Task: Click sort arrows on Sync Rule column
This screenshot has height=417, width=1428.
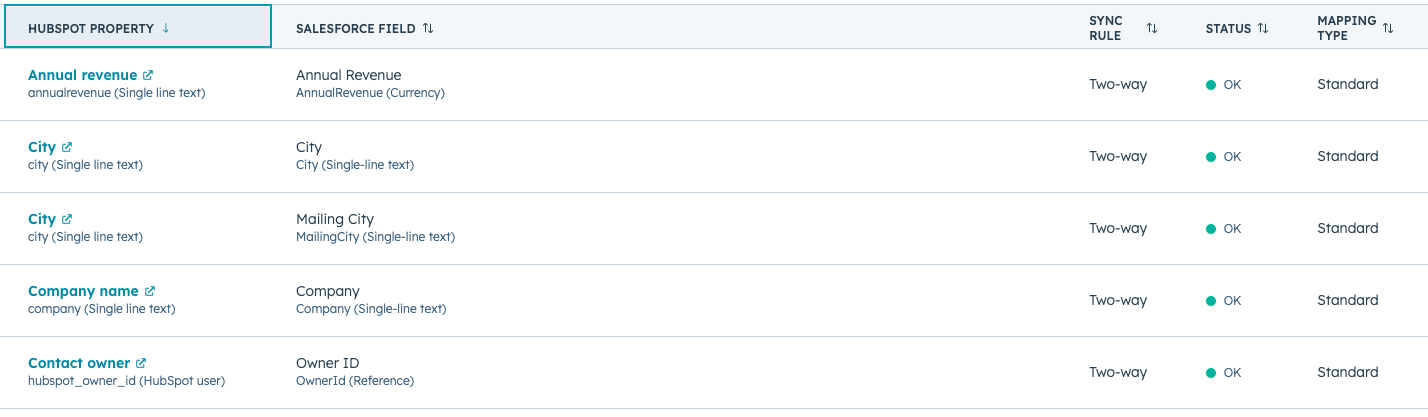Action: (1152, 28)
